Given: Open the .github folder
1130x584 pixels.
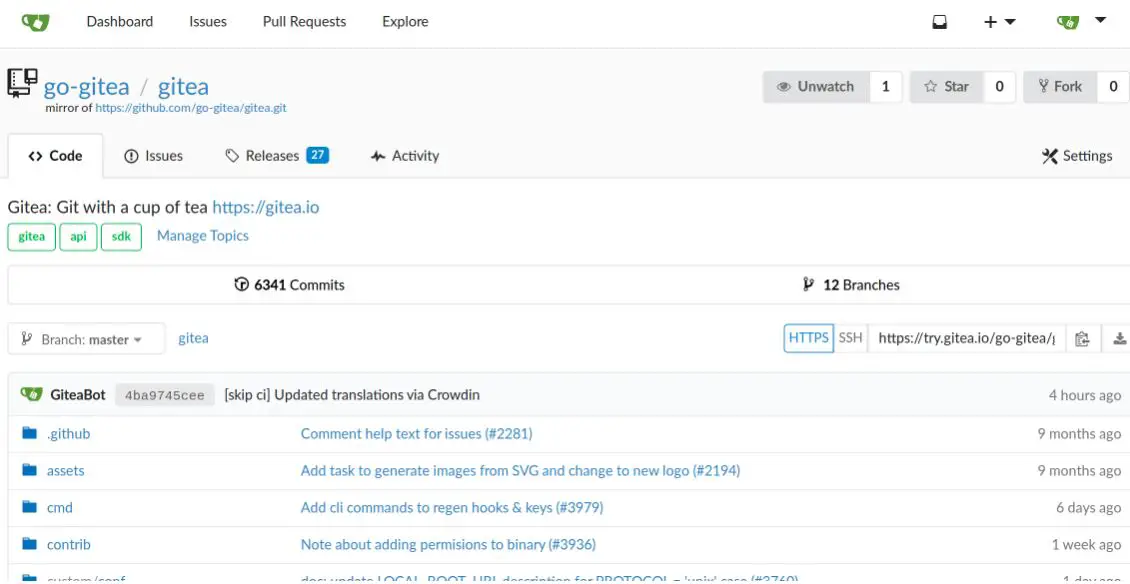Looking at the screenshot, I should [x=68, y=433].
